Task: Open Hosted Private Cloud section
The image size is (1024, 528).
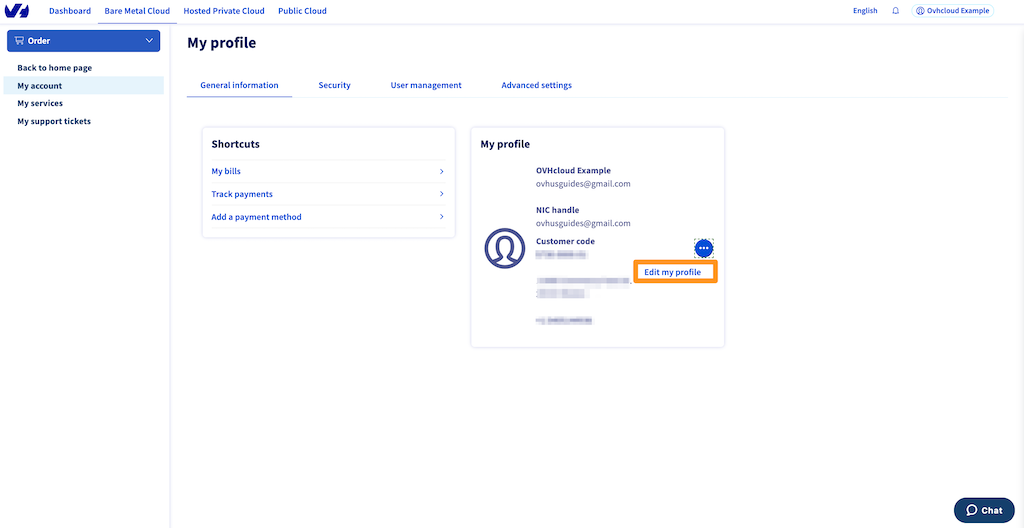Action: pos(224,11)
